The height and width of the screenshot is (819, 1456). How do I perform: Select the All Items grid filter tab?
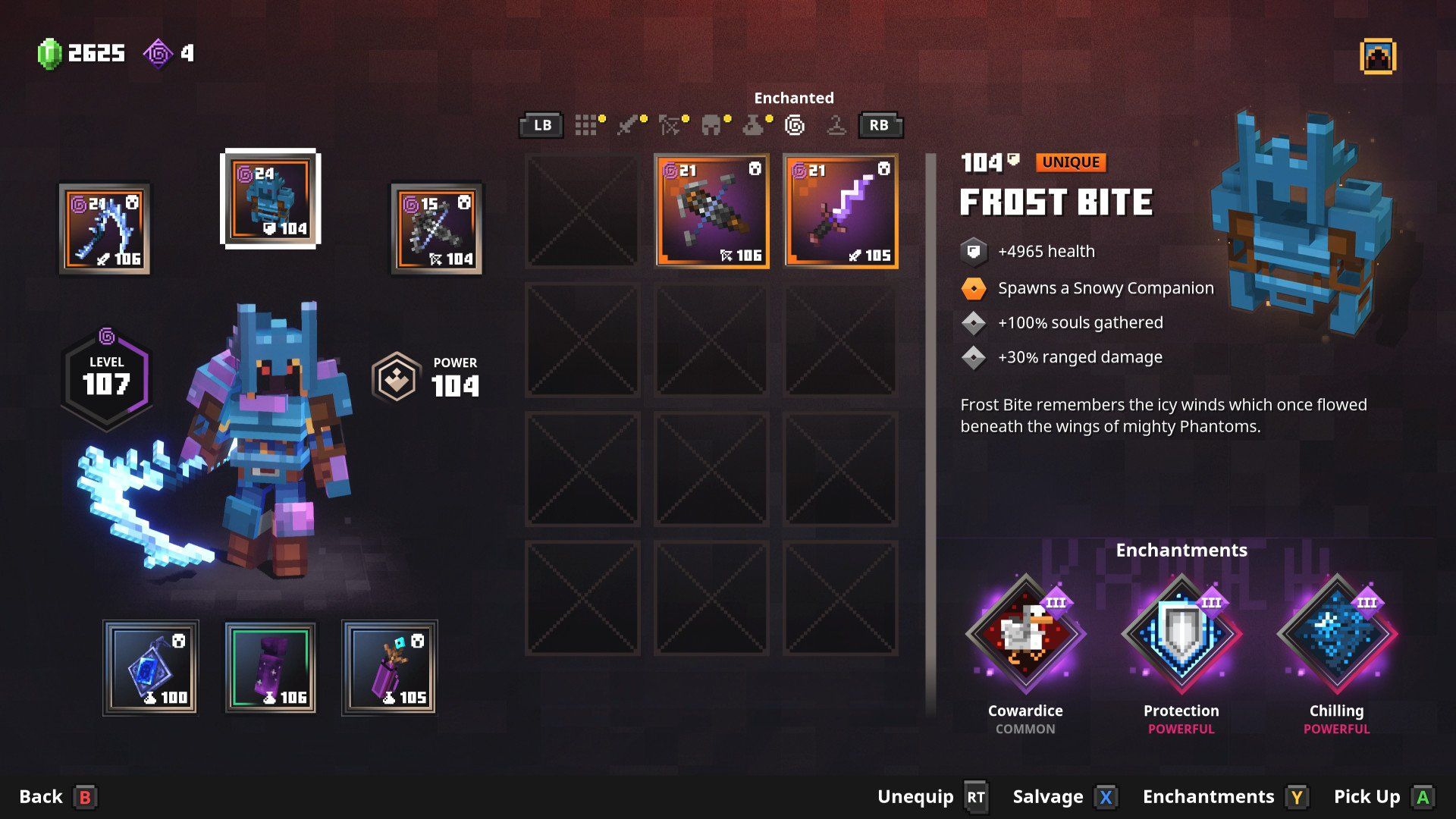[x=585, y=125]
